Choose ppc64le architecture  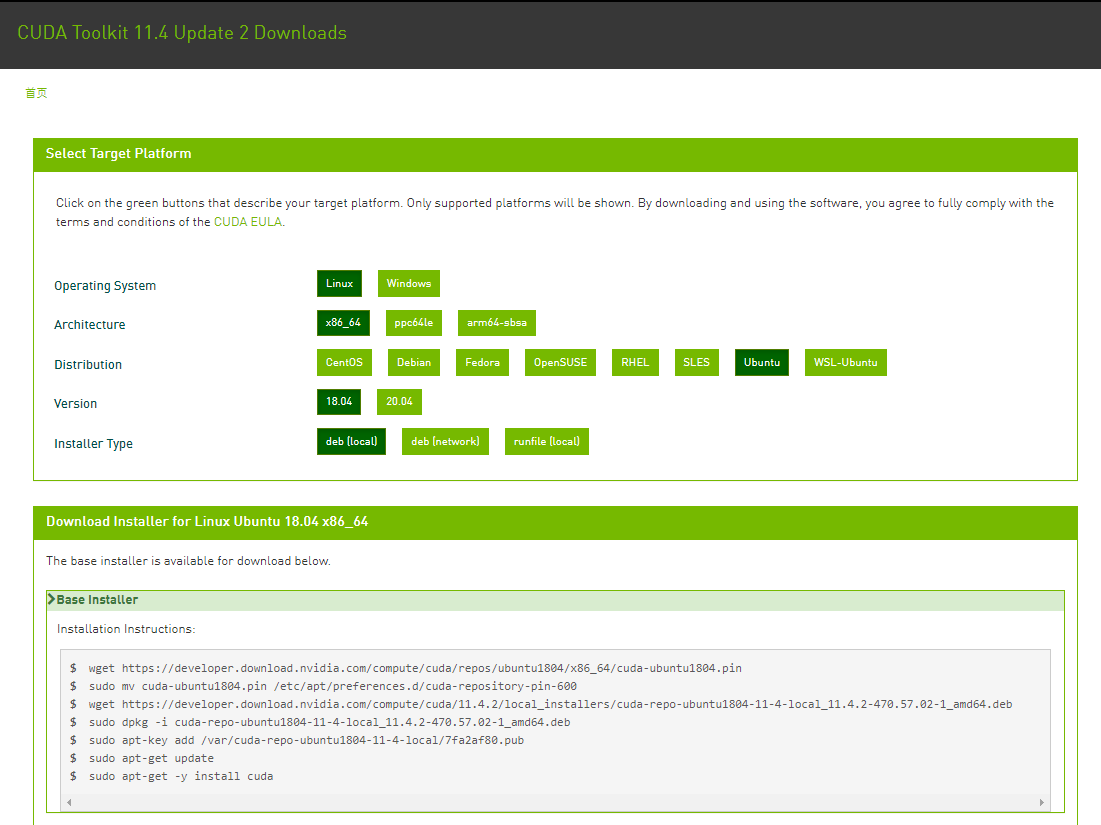414,323
